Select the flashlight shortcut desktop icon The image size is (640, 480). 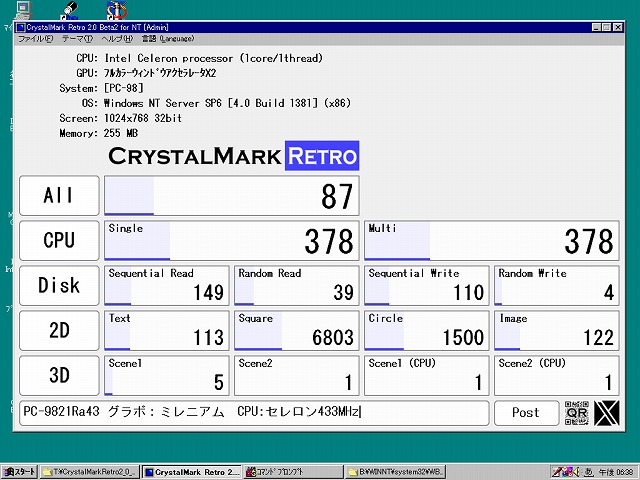pos(69,10)
